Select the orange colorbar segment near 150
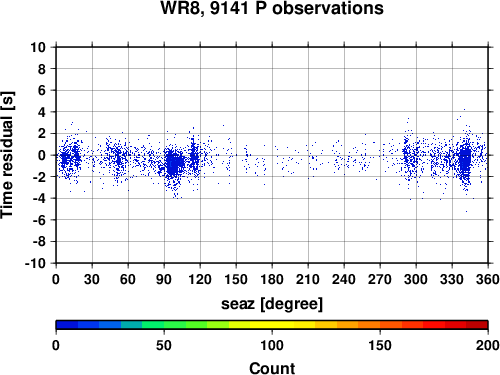The image size is (500, 375). tap(380, 325)
